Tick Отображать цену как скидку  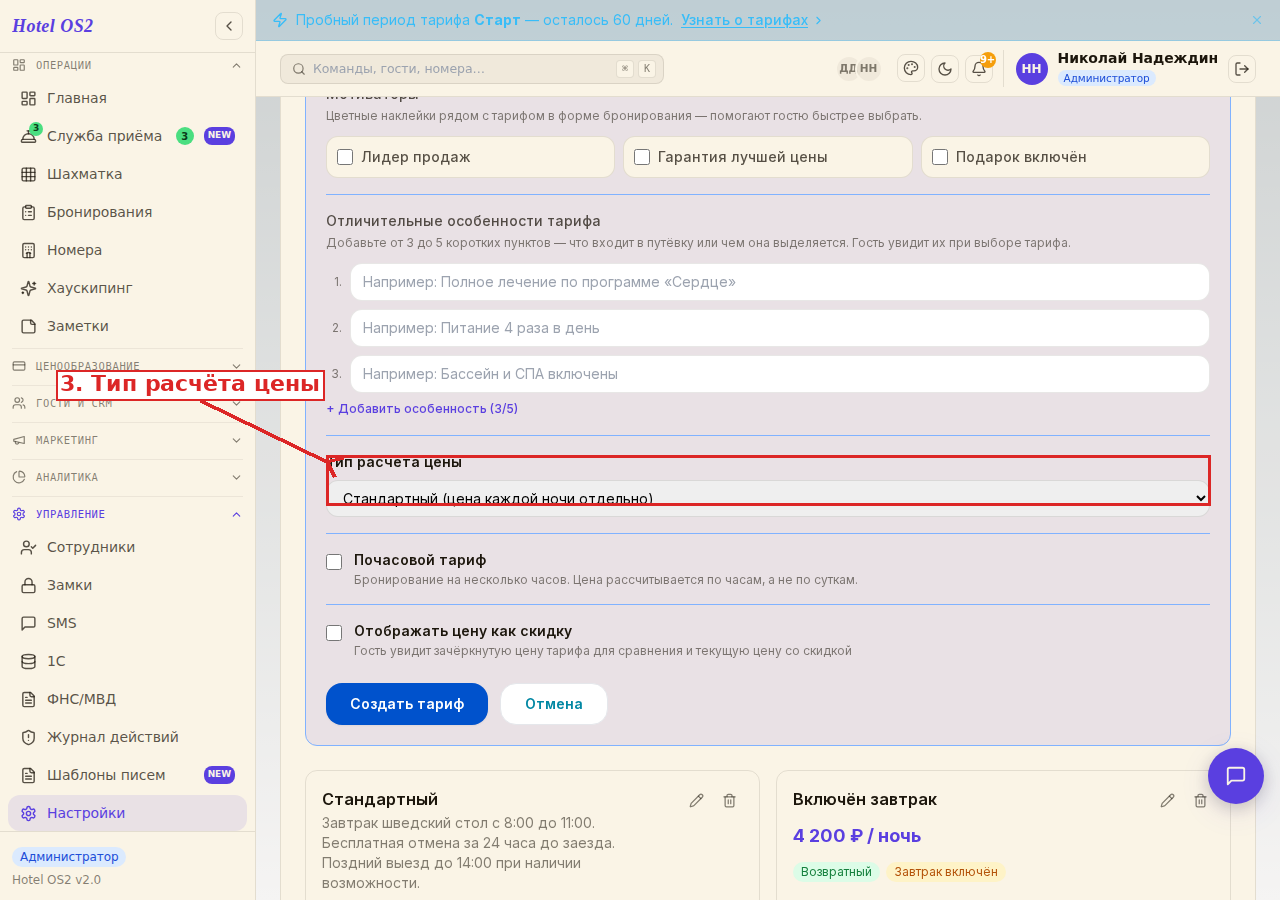coord(334,633)
